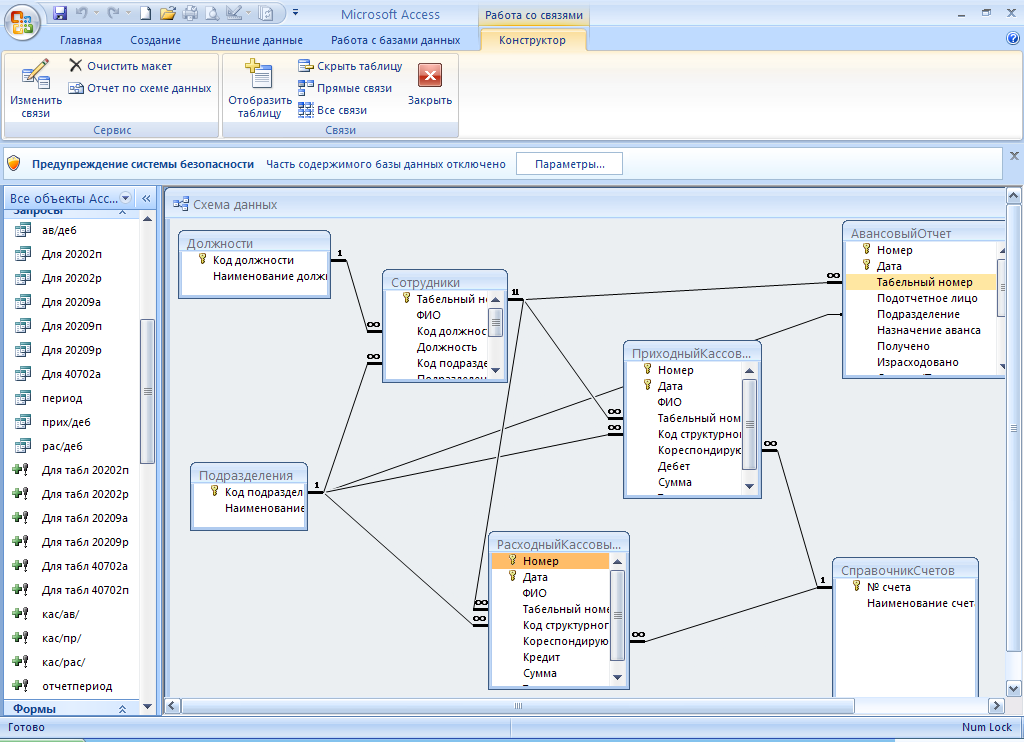Click navigation pane scrollbar thumb
Screen dimensions: 1024x742
(x=148, y=391)
